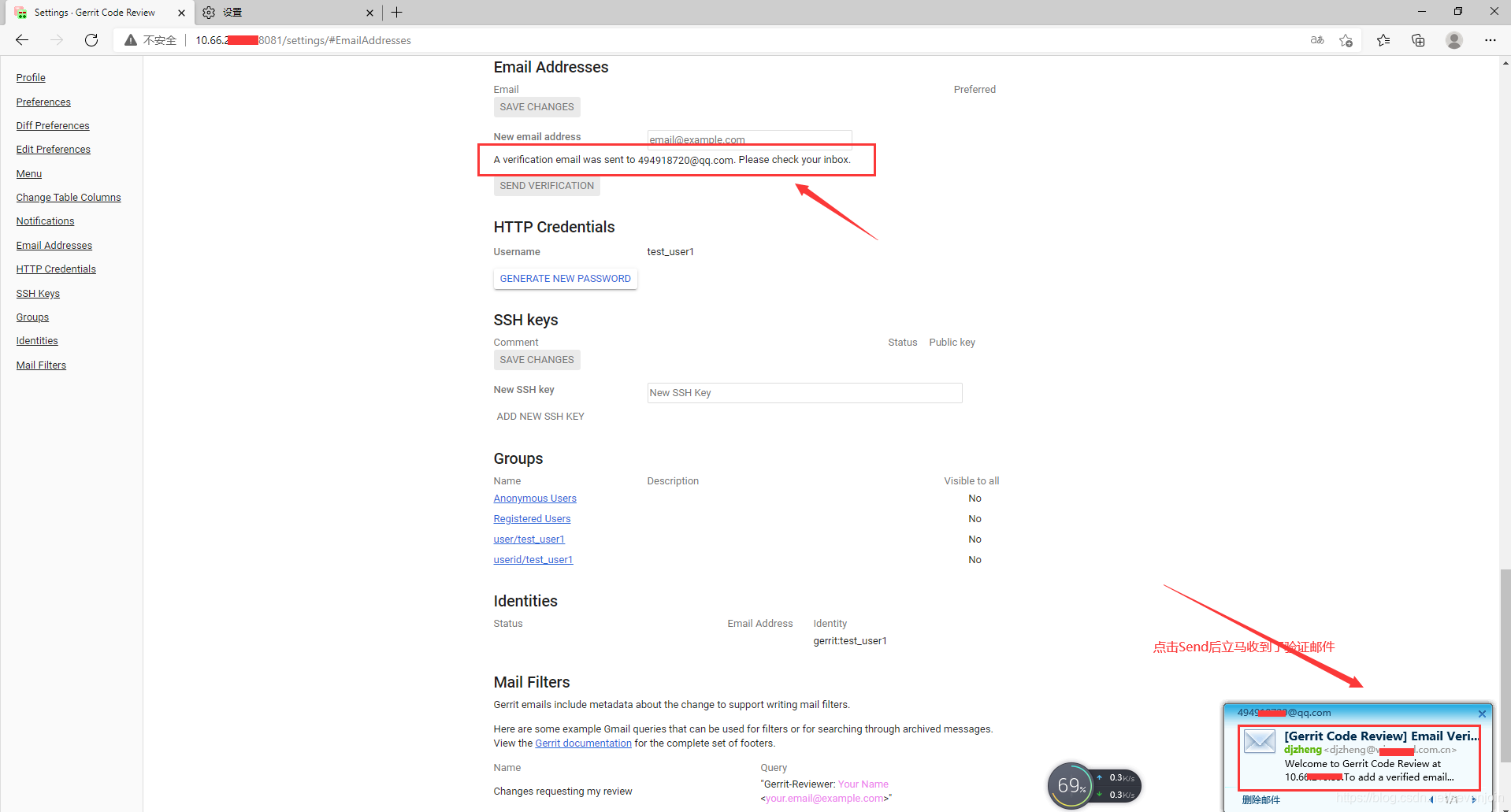Image resolution: width=1511 pixels, height=812 pixels.
Task: Jump to Mail Filters in sidebar
Action: click(x=41, y=365)
